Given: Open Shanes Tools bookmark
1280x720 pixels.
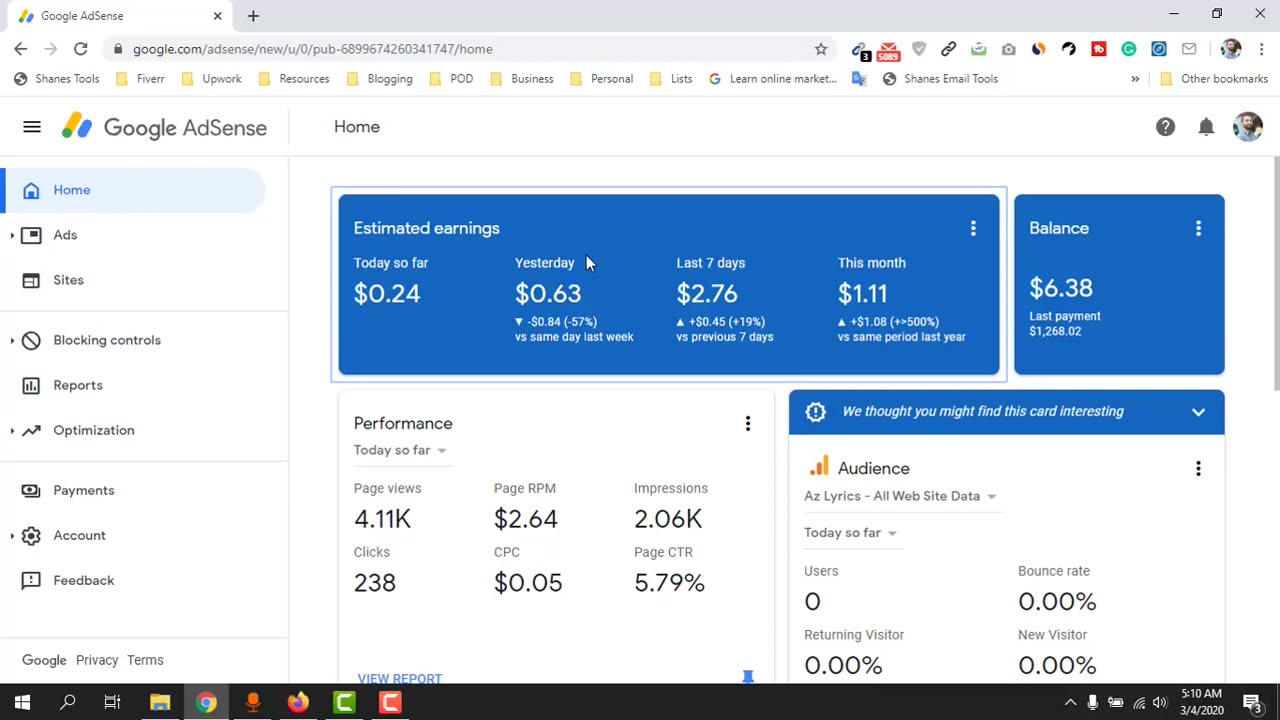Looking at the screenshot, I should pos(57,79).
